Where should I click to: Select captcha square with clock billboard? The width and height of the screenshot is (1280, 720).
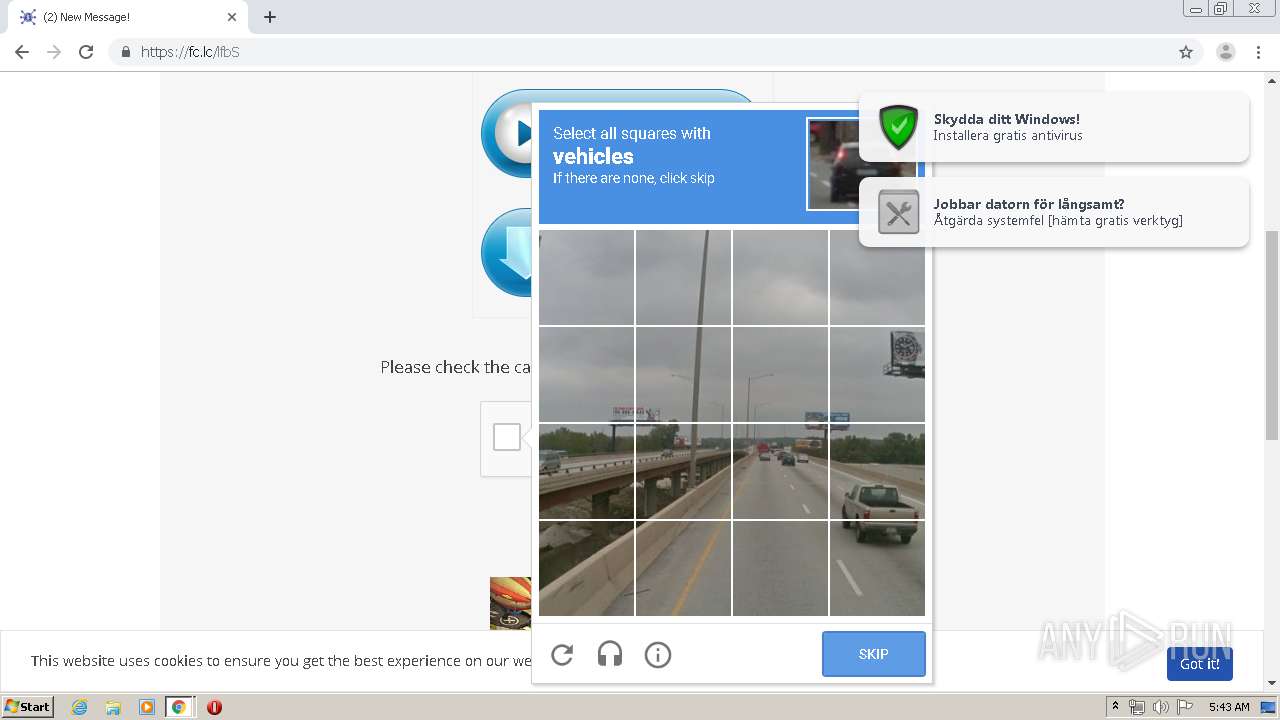coord(877,374)
